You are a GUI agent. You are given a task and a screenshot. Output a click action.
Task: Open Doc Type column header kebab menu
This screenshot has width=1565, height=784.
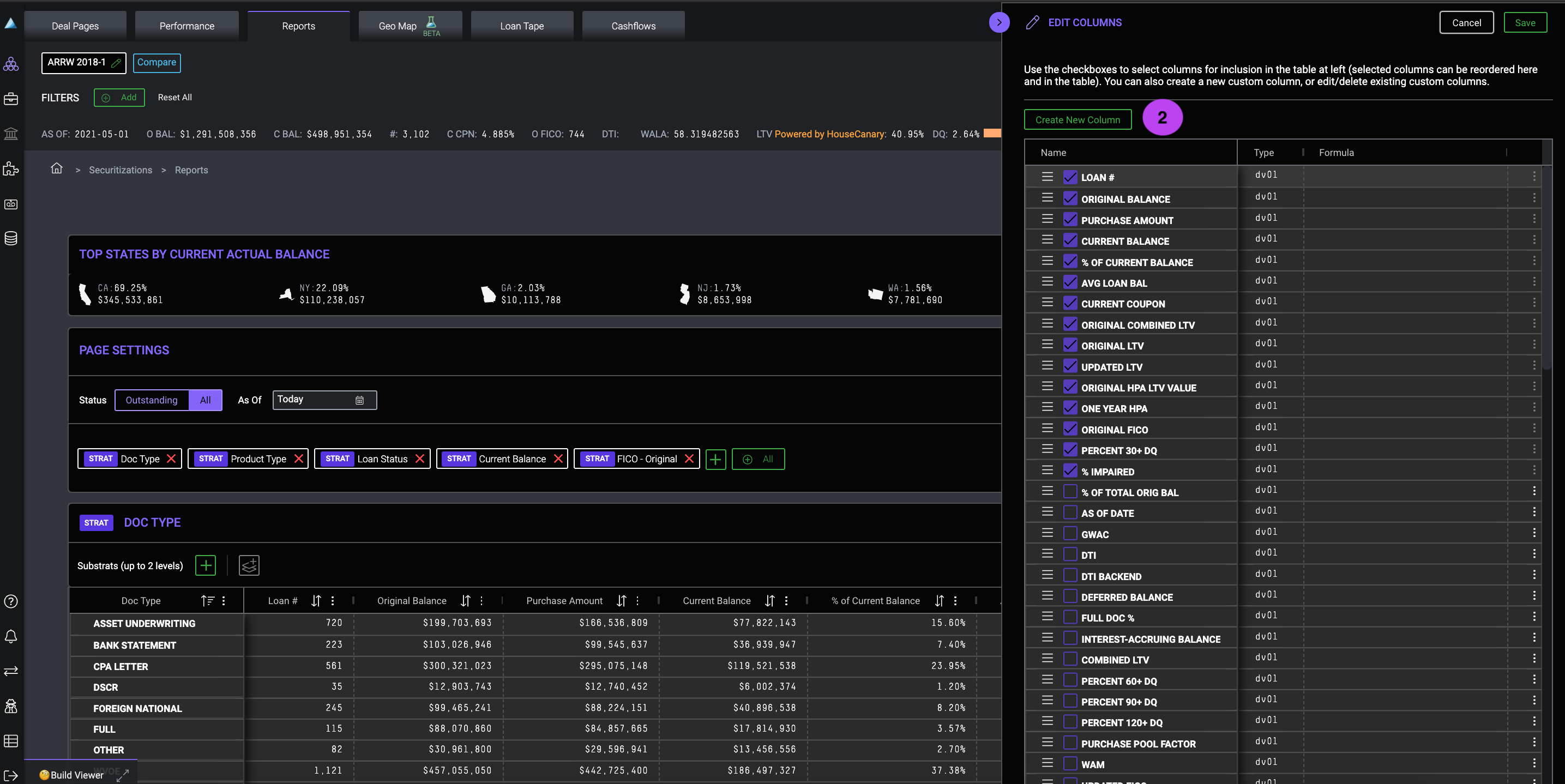tap(224, 601)
